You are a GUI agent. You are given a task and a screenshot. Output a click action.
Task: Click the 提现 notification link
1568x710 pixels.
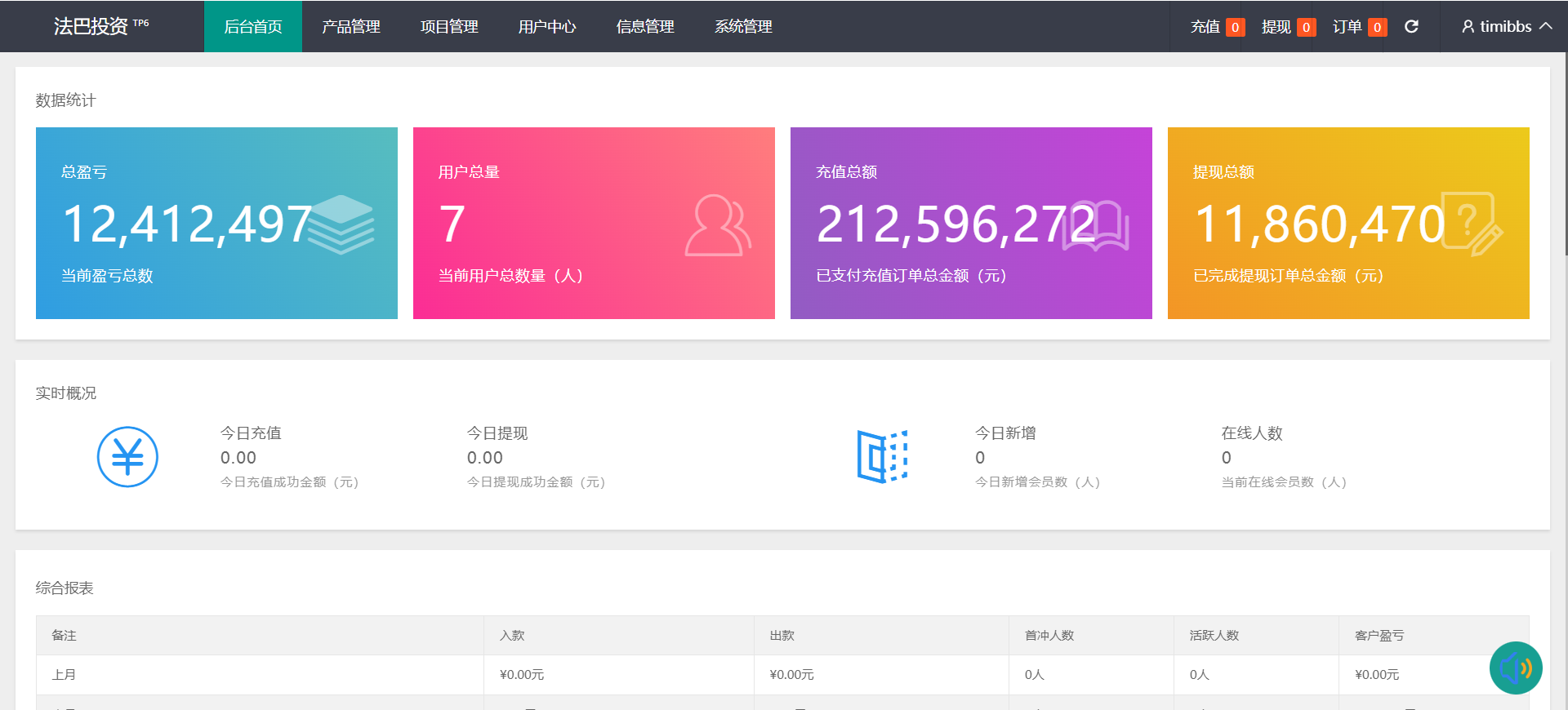1288,27
